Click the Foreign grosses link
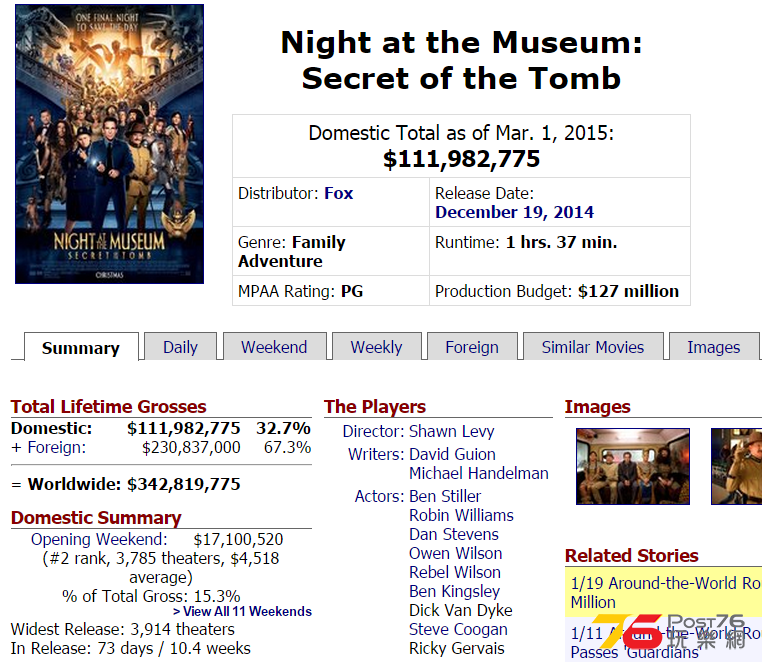The width and height of the screenshot is (762, 662). [56, 447]
